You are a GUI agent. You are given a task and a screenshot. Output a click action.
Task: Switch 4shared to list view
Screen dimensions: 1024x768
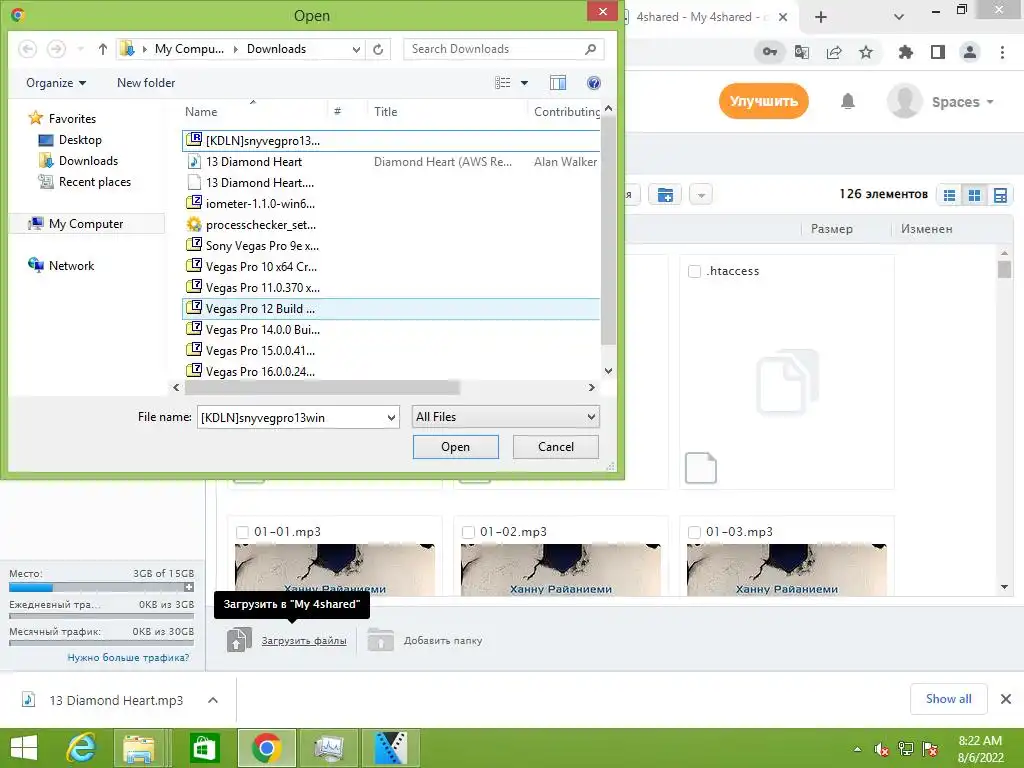point(950,195)
